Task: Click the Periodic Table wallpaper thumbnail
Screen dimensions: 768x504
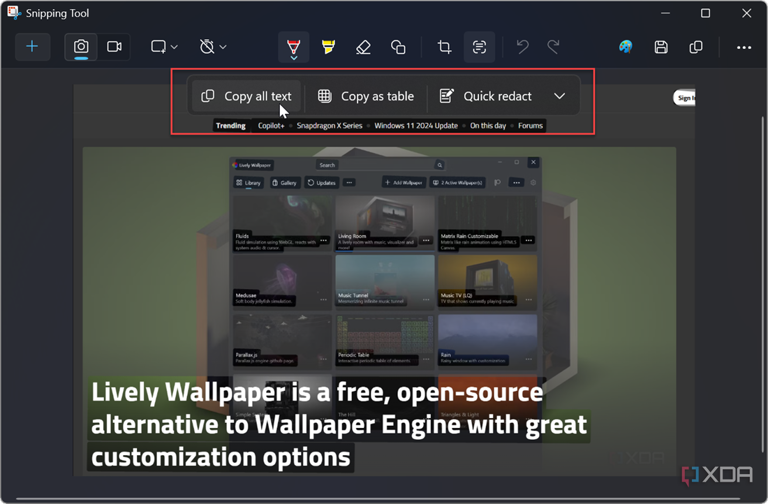Action: 385,342
